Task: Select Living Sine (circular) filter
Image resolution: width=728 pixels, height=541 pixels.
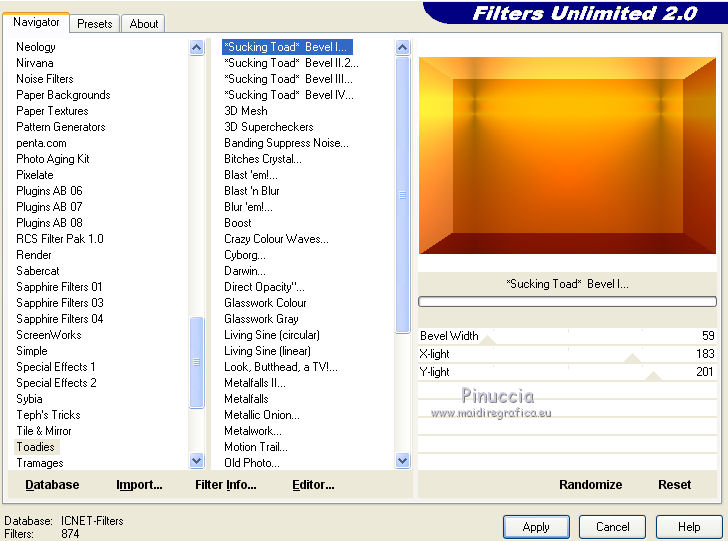Action: click(272, 335)
